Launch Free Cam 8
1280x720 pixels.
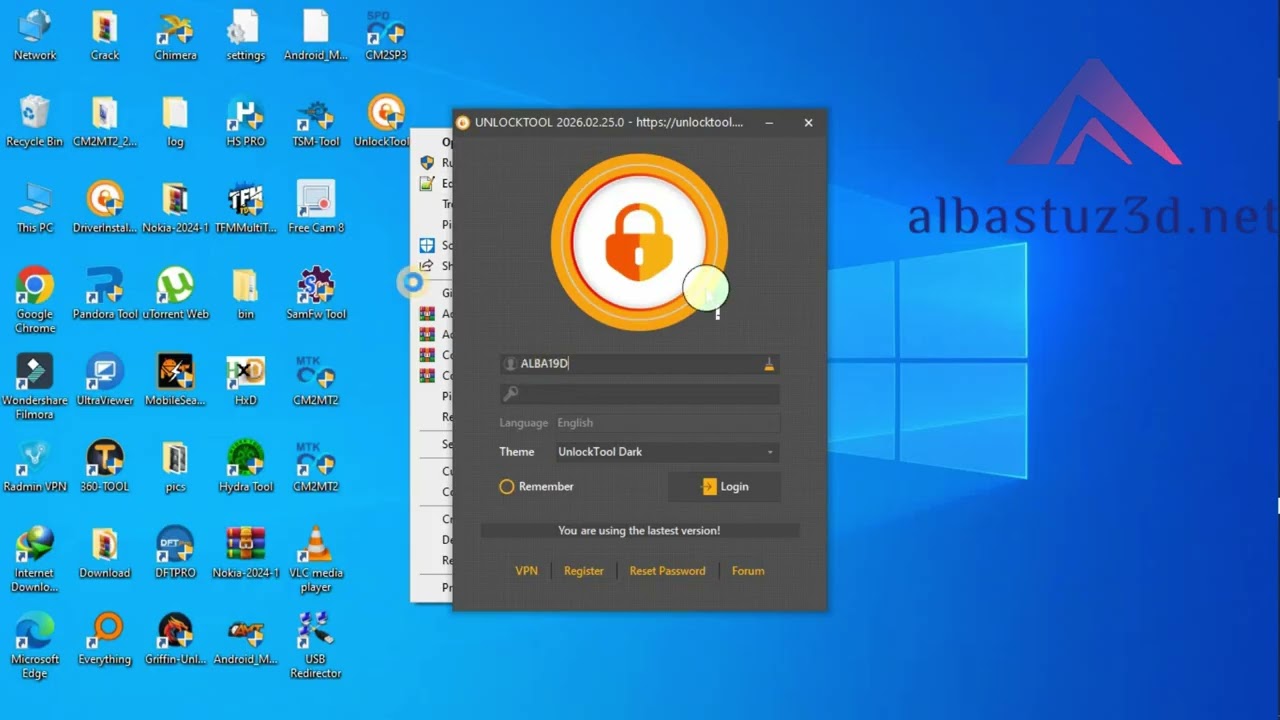click(316, 207)
